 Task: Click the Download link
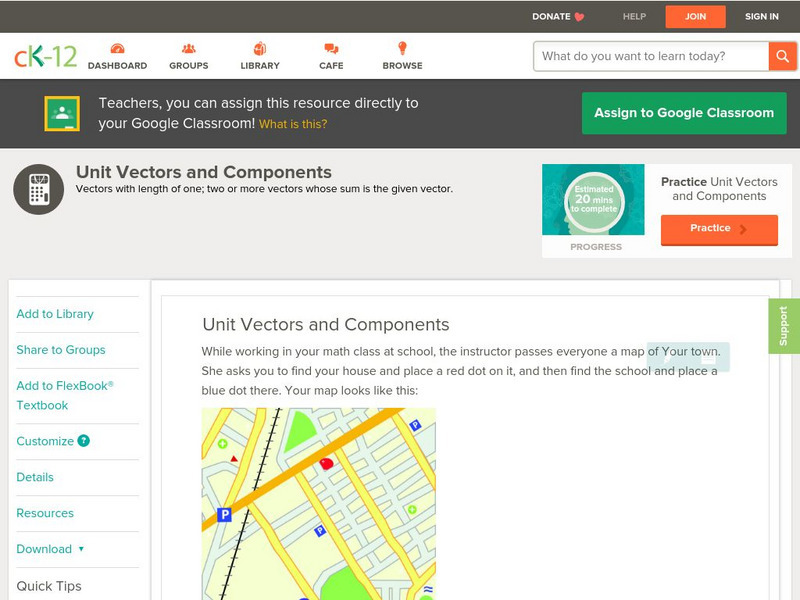[44, 549]
